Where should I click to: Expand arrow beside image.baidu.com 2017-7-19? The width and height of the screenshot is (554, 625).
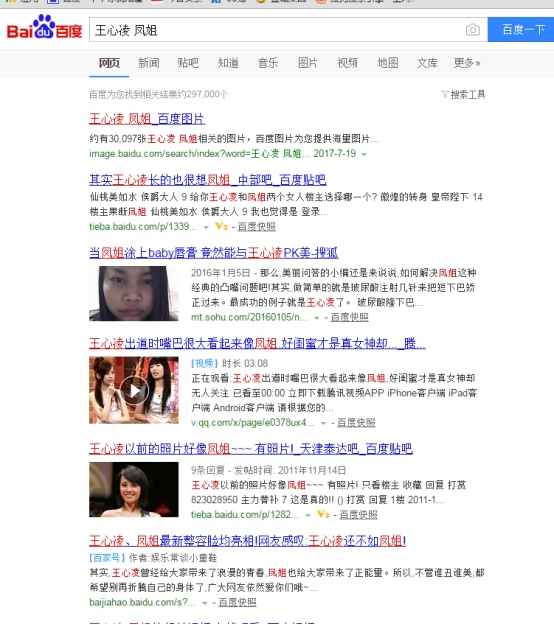(364, 154)
